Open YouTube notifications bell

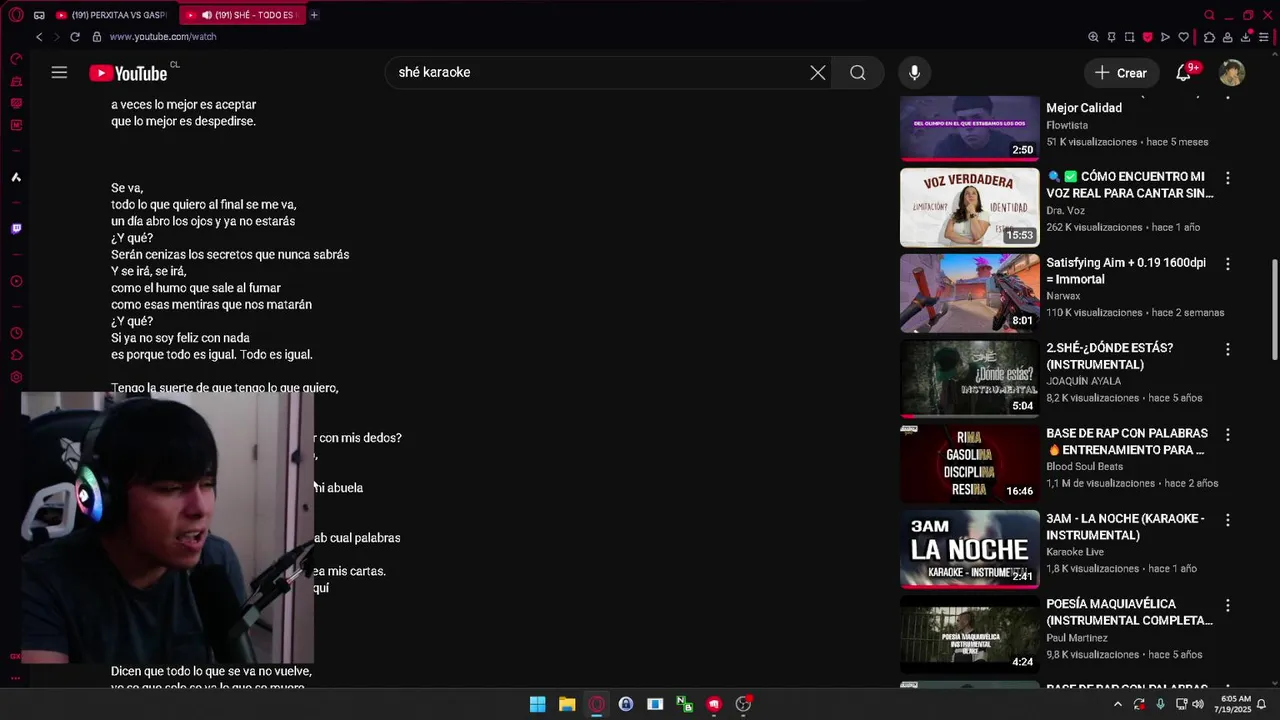pos(1183,72)
